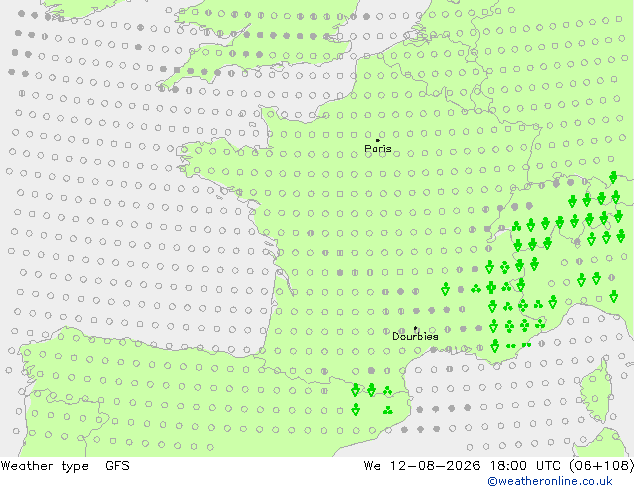Click the GFS model name text
Screen dimensions: 634x490
pos(117,466)
